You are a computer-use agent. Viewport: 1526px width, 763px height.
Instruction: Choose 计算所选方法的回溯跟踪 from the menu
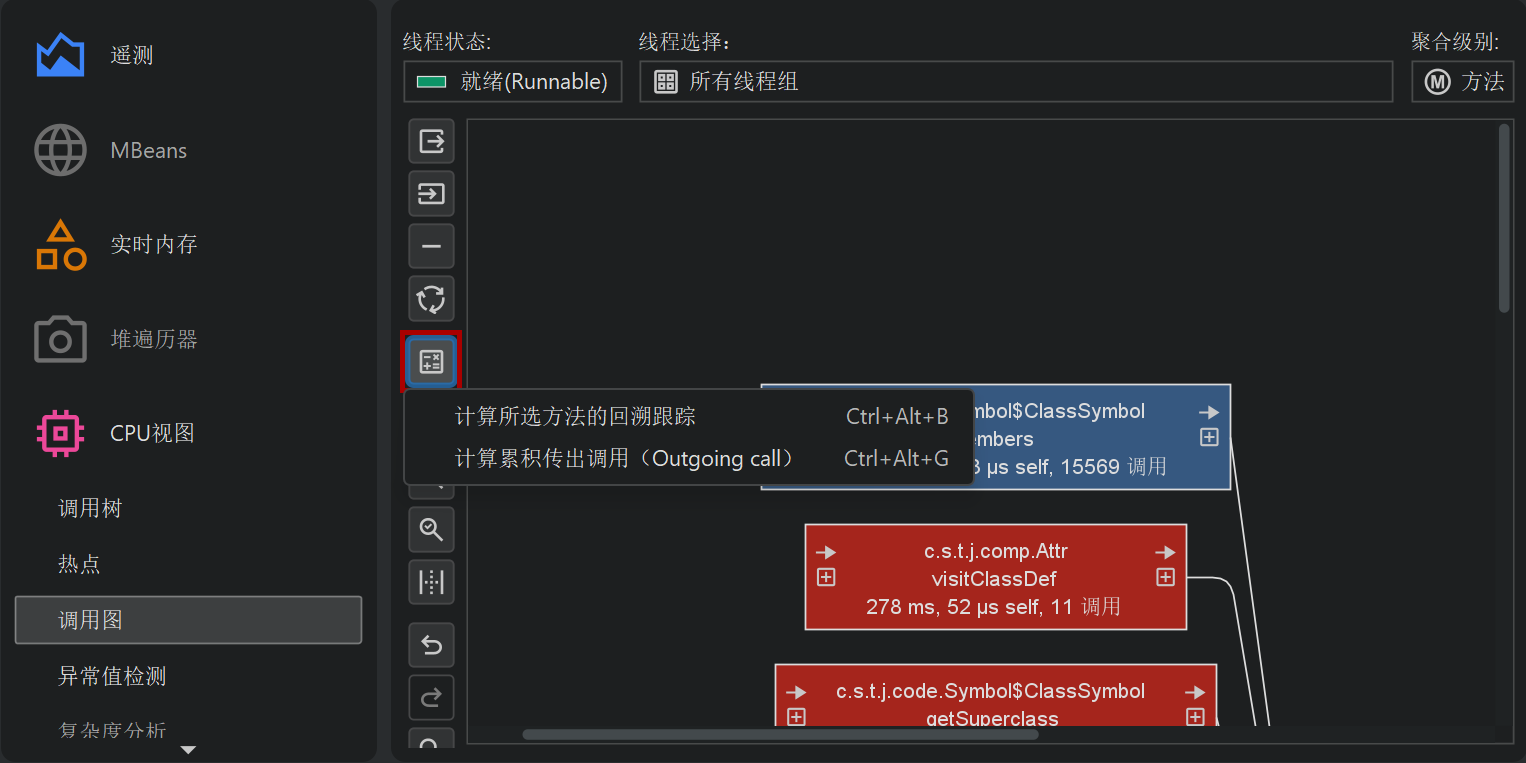tap(689, 417)
